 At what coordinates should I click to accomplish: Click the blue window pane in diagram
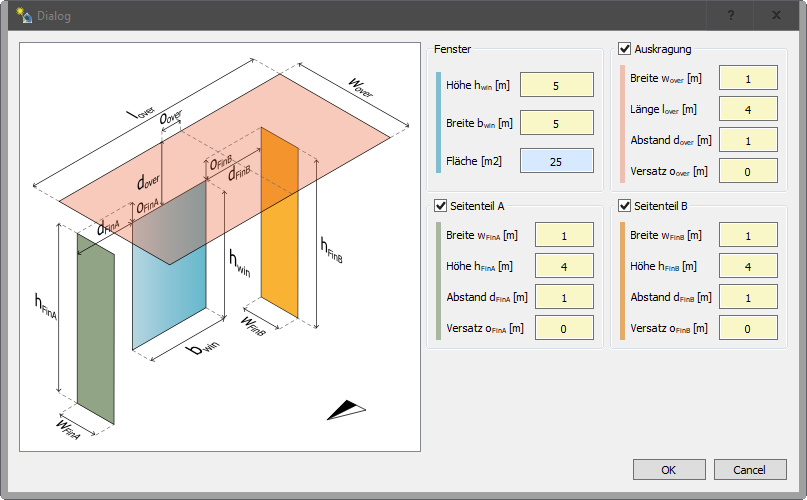click(169, 288)
